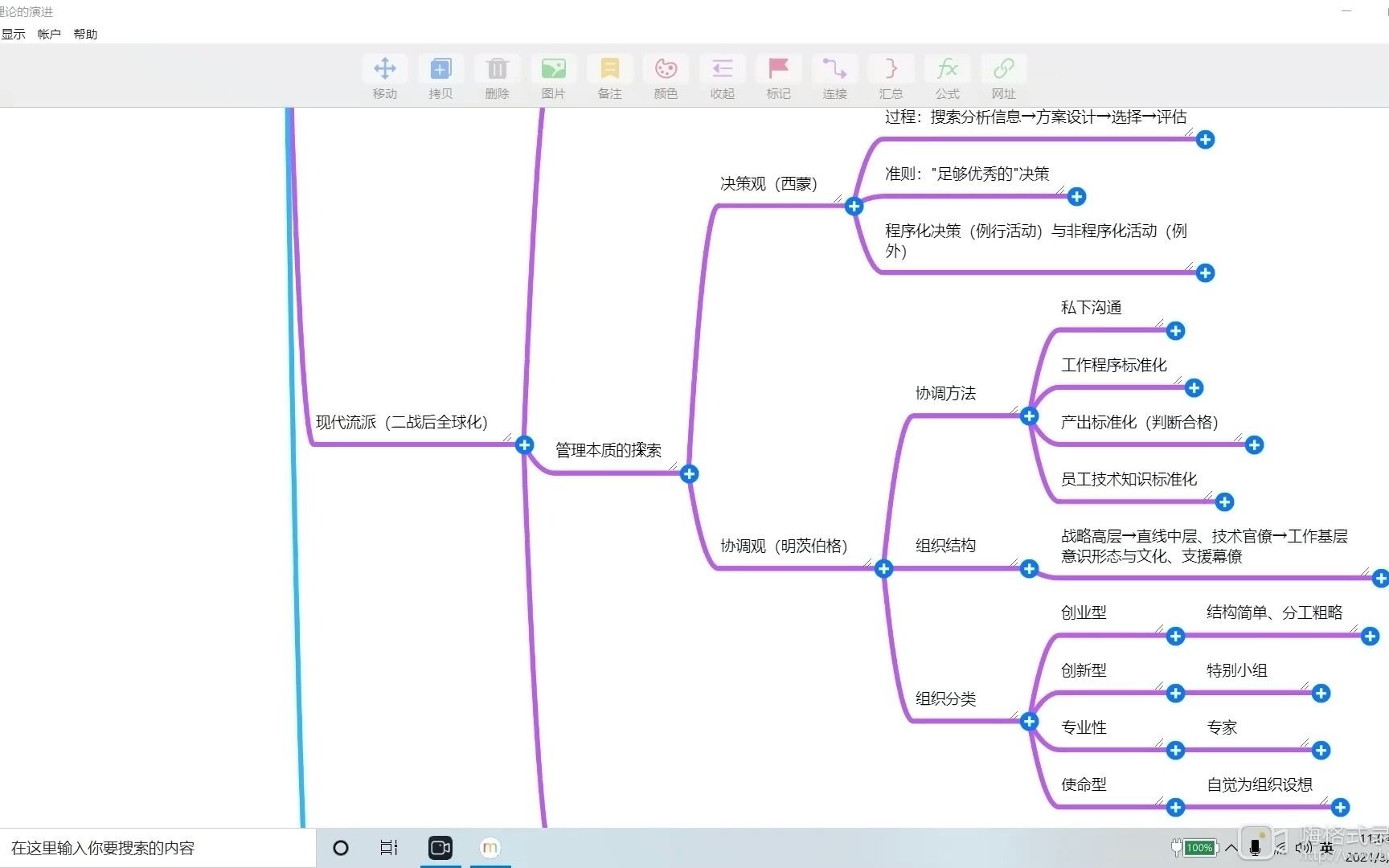Click the 拷贝 copy icon
1389x868 pixels.
[440, 76]
